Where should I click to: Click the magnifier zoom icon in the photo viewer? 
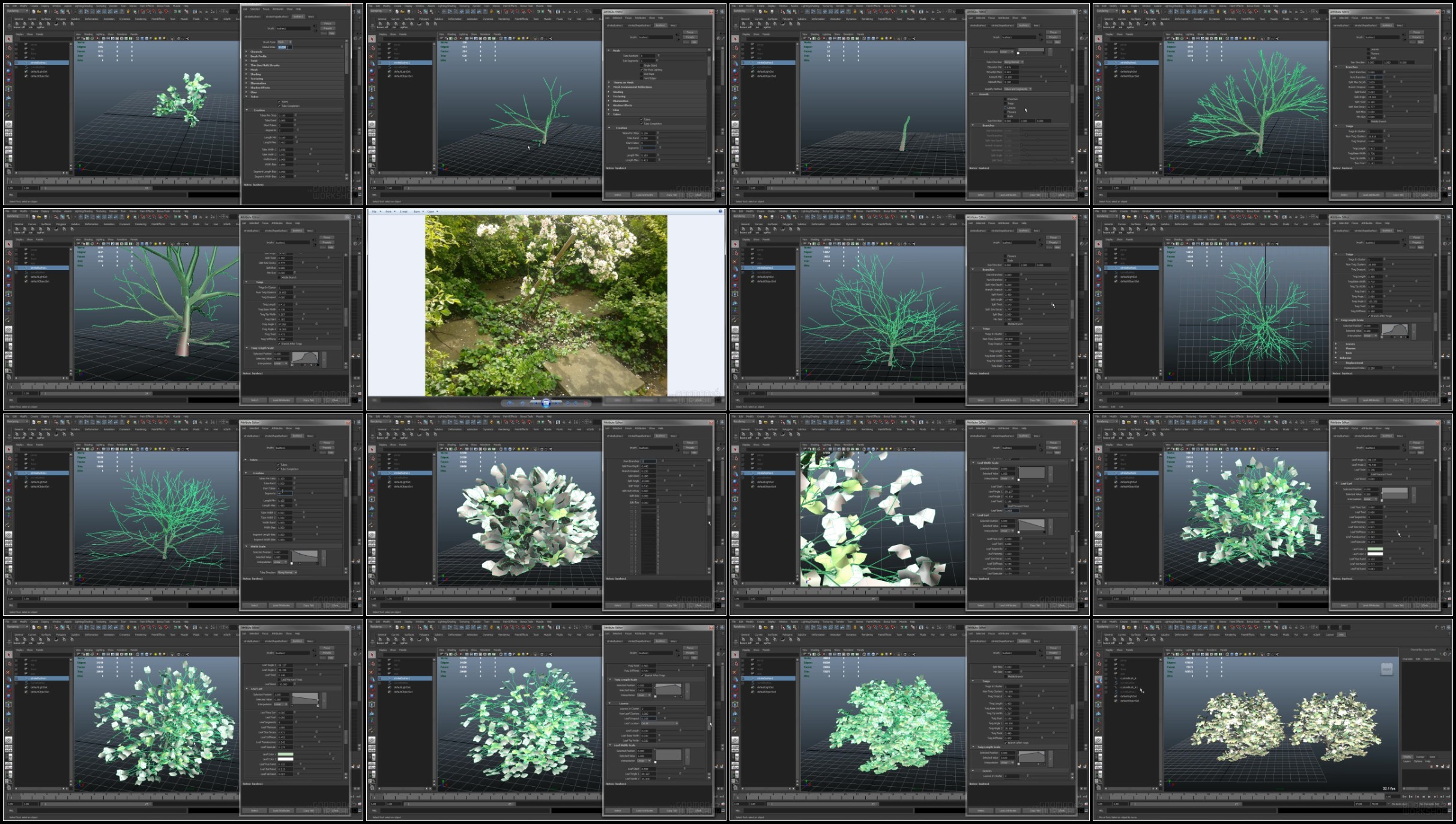point(510,403)
